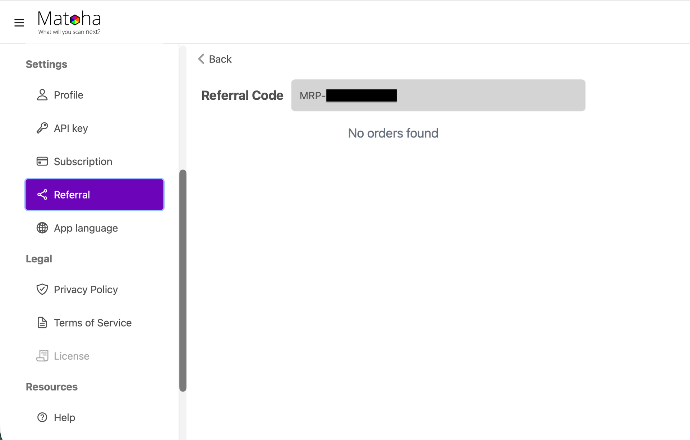Click the License certificate icon
The image size is (690, 440).
click(x=42, y=356)
